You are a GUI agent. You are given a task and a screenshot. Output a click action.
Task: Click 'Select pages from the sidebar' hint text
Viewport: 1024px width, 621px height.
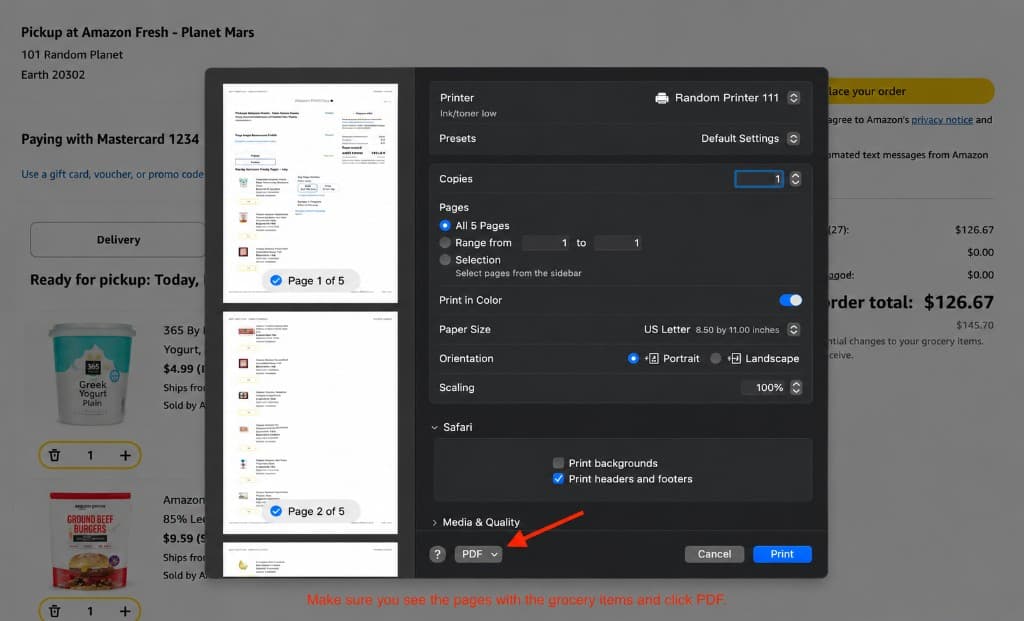(x=518, y=273)
